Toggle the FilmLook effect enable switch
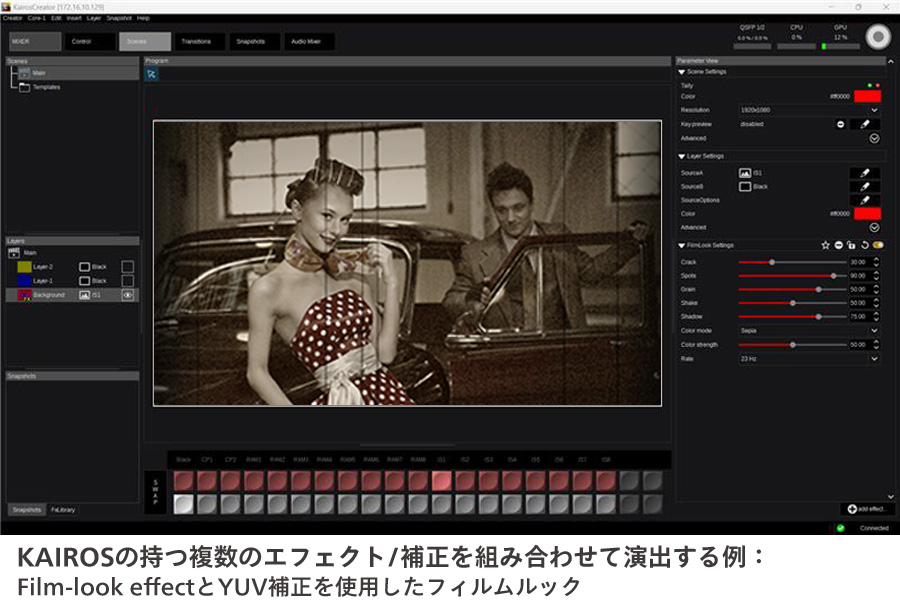The width and height of the screenshot is (900, 613). 876,246
